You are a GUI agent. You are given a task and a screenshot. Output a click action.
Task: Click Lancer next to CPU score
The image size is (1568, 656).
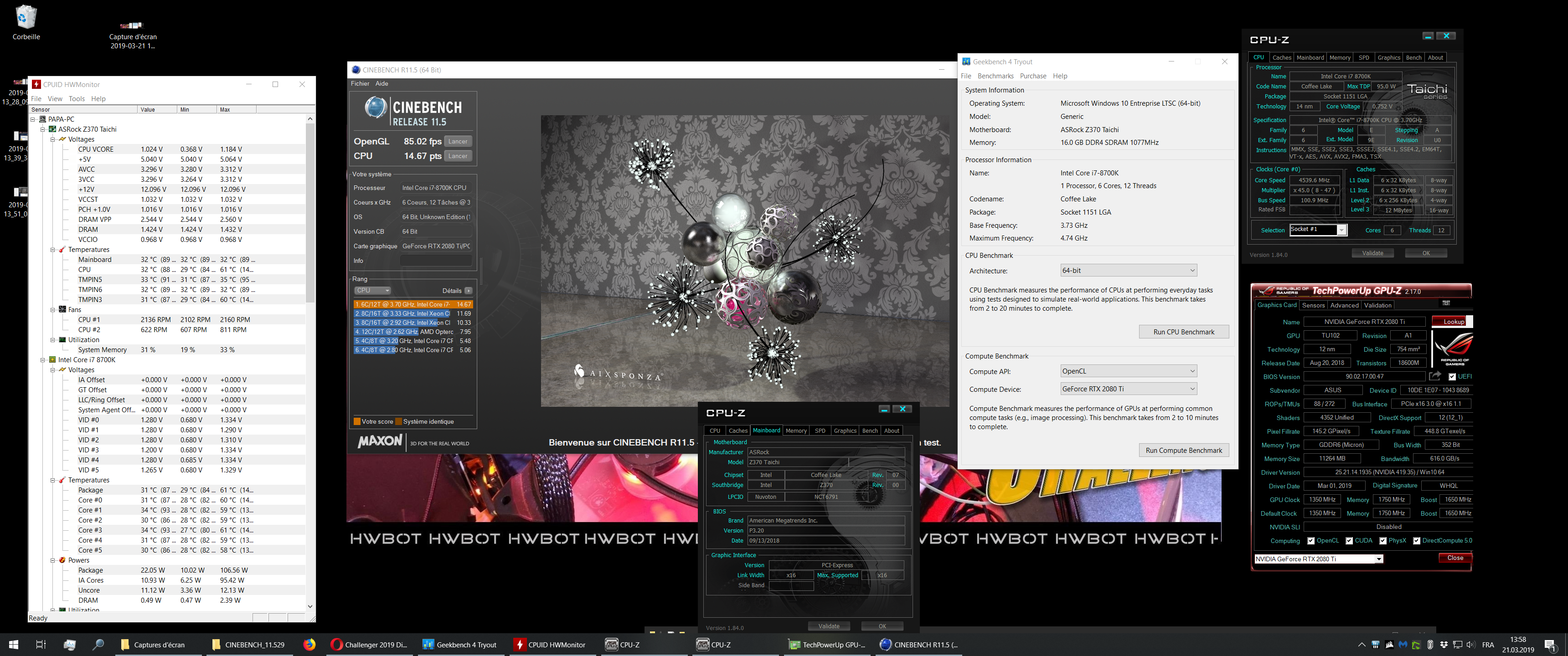[458, 156]
